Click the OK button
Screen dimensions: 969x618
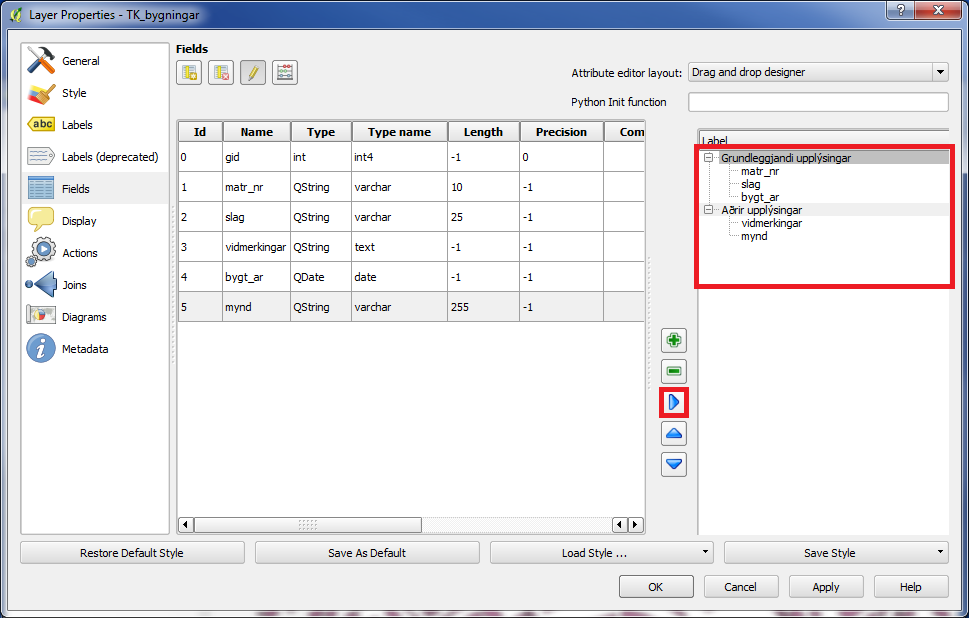[x=656, y=586]
